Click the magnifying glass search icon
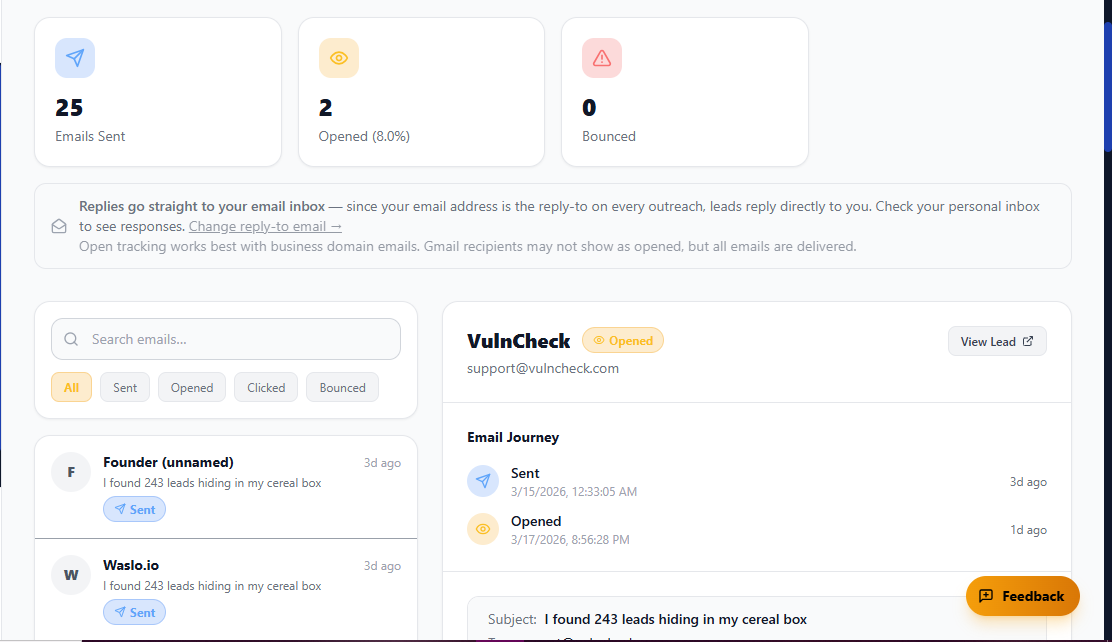 pos(70,339)
